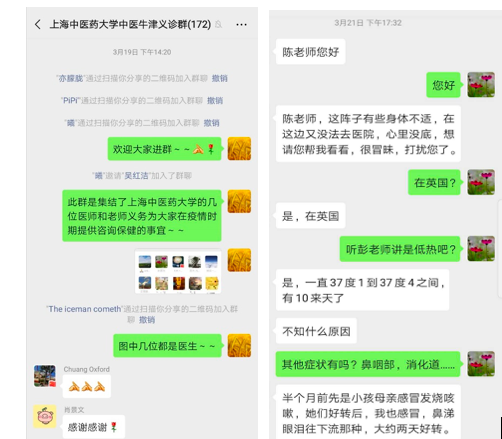Tap wheat avatar beside 欢迎大家进群 message
Screen dimensions: 502x439
[239, 149]
